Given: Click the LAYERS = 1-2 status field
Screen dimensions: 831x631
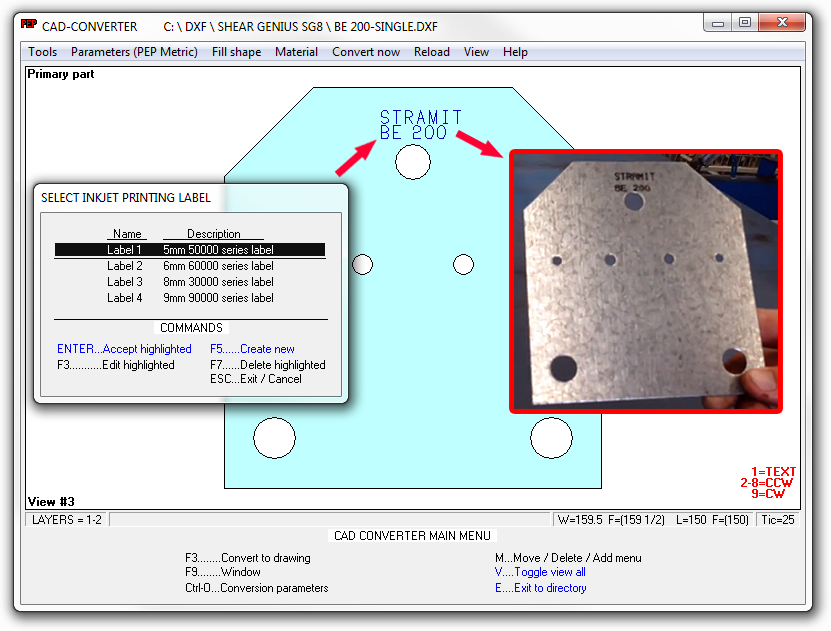Looking at the screenshot, I should [67, 520].
